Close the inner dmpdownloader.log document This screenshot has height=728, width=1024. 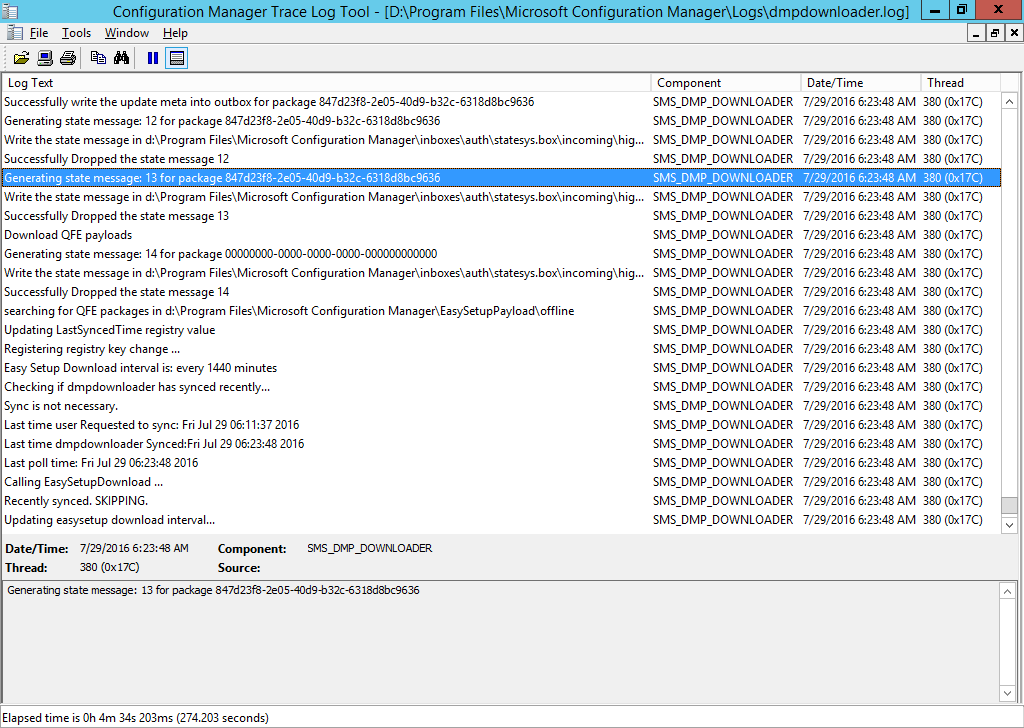pyautogui.click(x=1014, y=33)
